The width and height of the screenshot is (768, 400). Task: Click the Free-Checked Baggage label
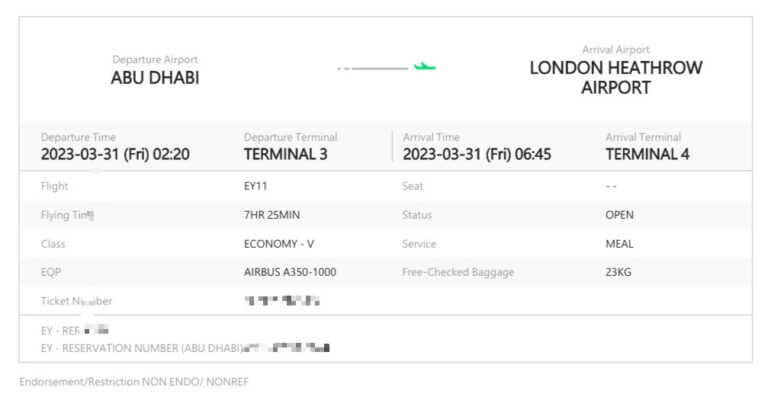point(458,272)
